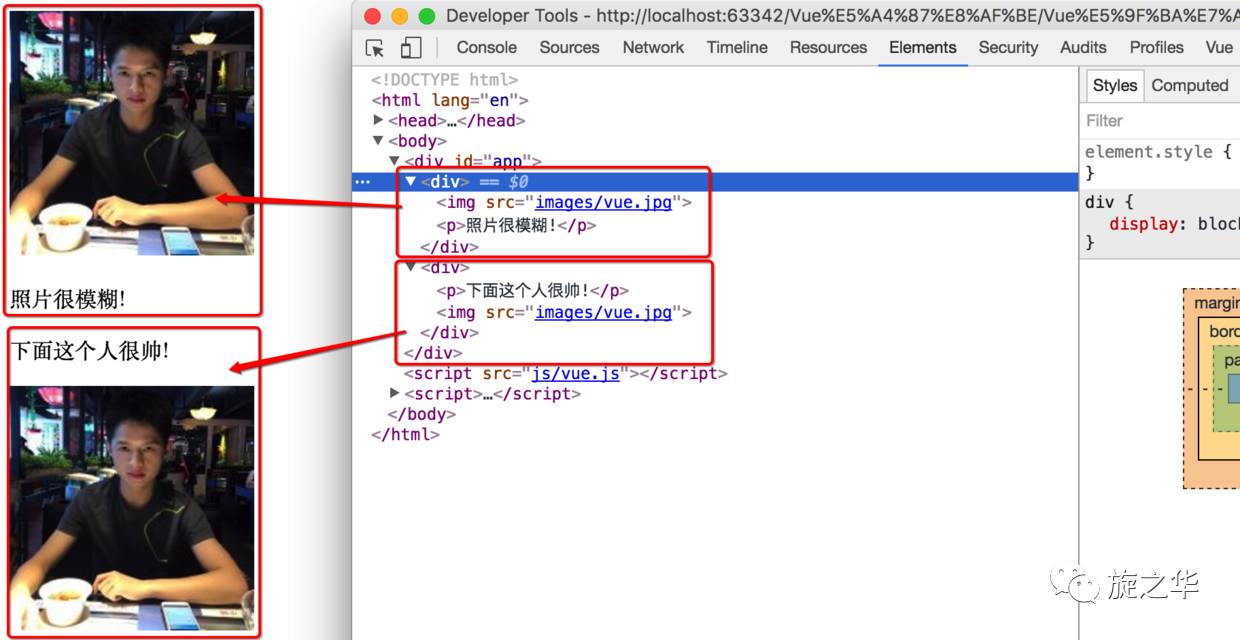Image resolution: width=1240 pixels, height=640 pixels.
Task: Activate the inspect element picker icon
Action: coord(375,48)
